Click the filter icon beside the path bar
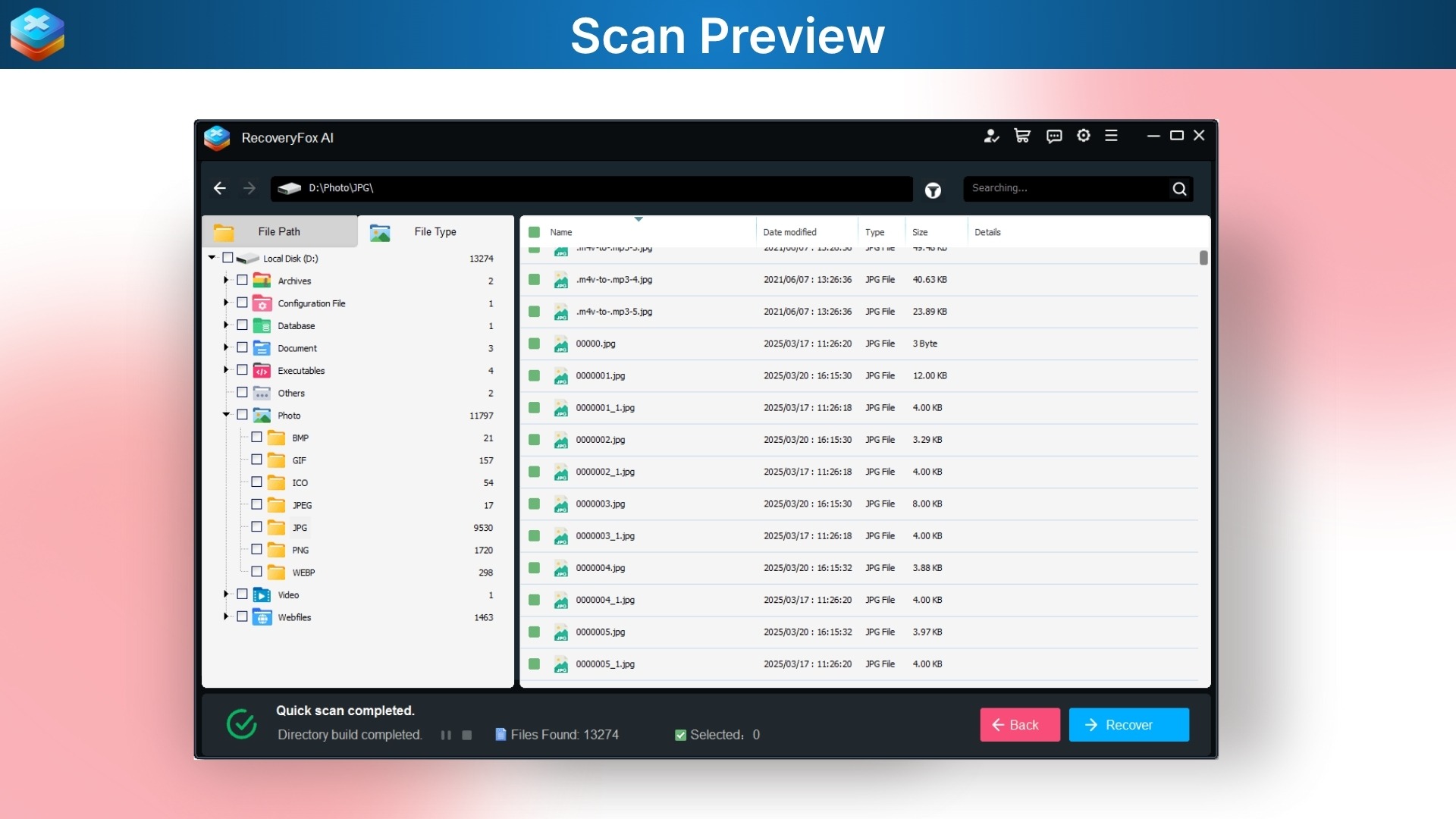 [933, 191]
